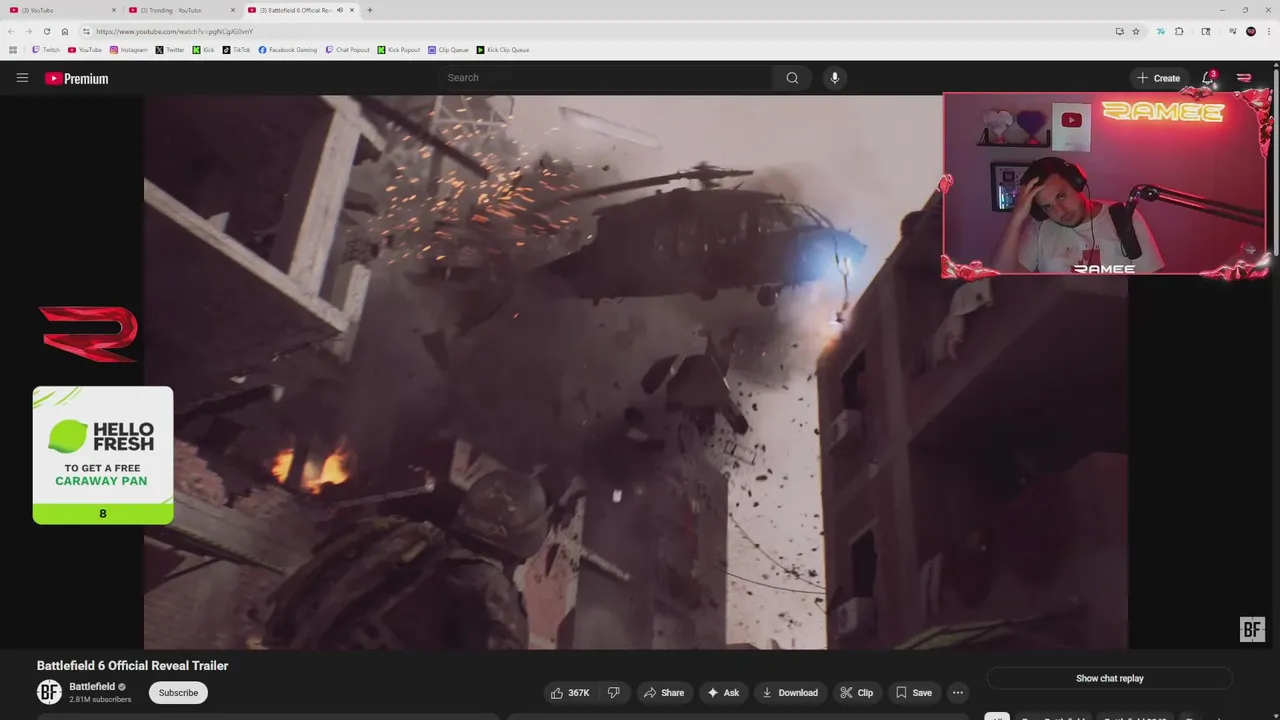
Task: Open the Chat Popout bookmark
Action: 348,49
